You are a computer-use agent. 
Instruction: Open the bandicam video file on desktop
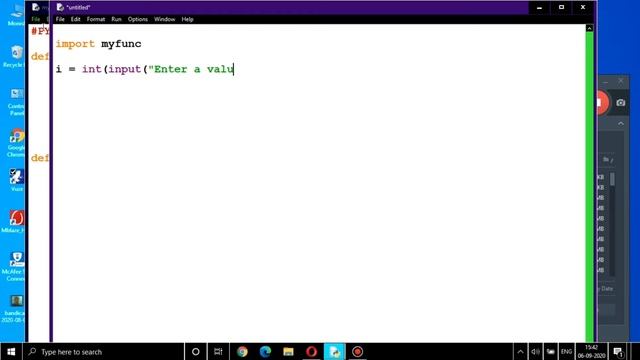[15, 309]
